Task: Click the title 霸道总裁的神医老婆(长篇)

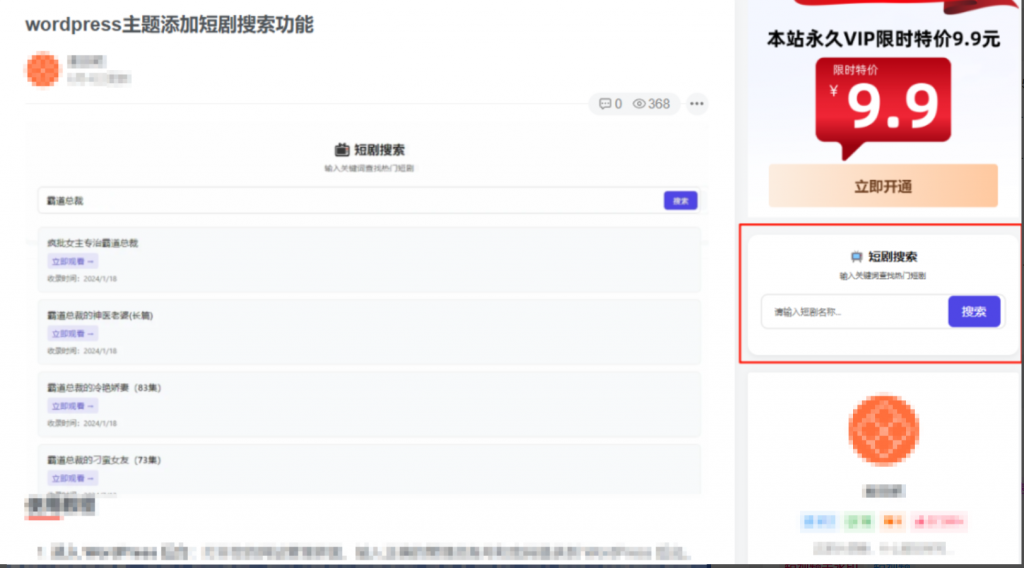Action: tap(100, 315)
